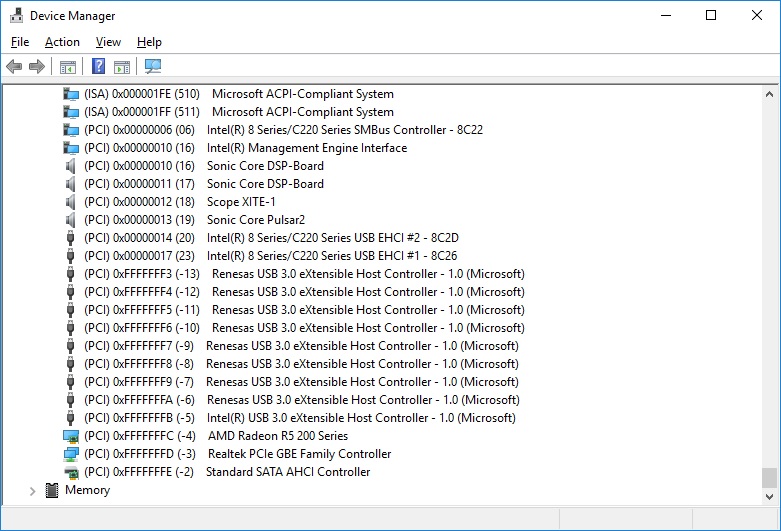Toggle the console tree pane button

click(x=68, y=67)
